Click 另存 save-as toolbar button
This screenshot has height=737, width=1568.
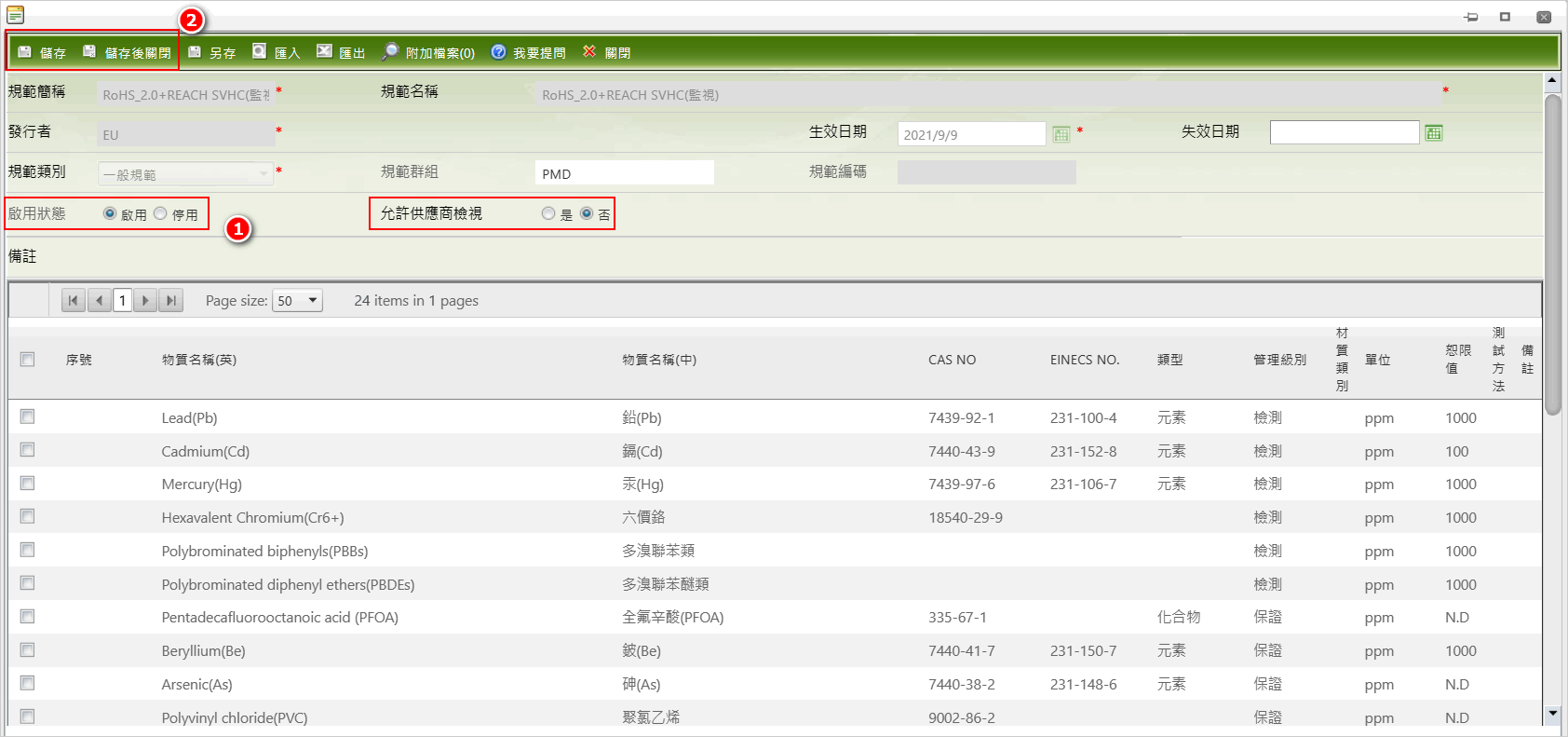pos(211,52)
